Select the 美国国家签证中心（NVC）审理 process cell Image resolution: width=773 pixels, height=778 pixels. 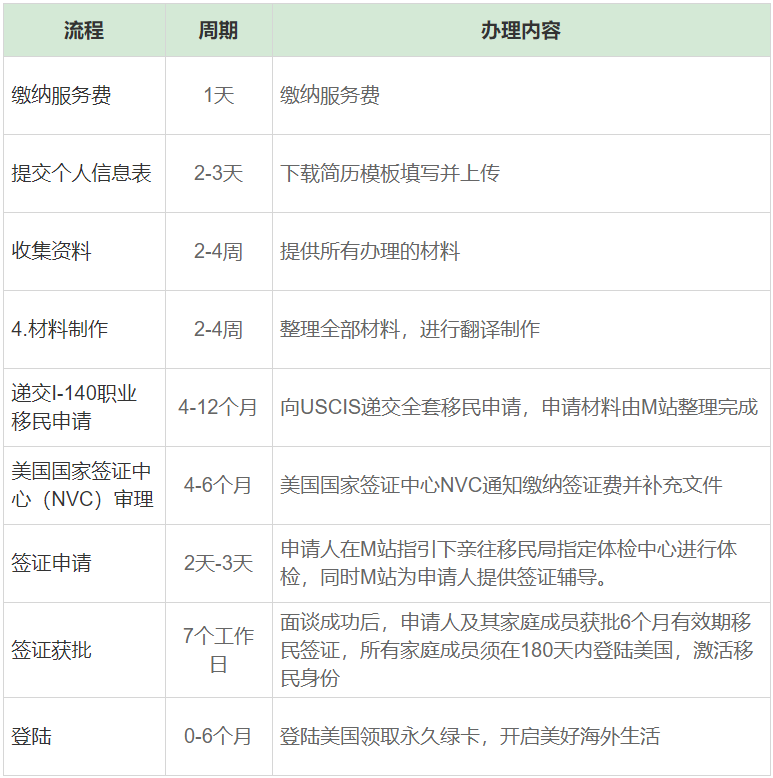point(82,485)
